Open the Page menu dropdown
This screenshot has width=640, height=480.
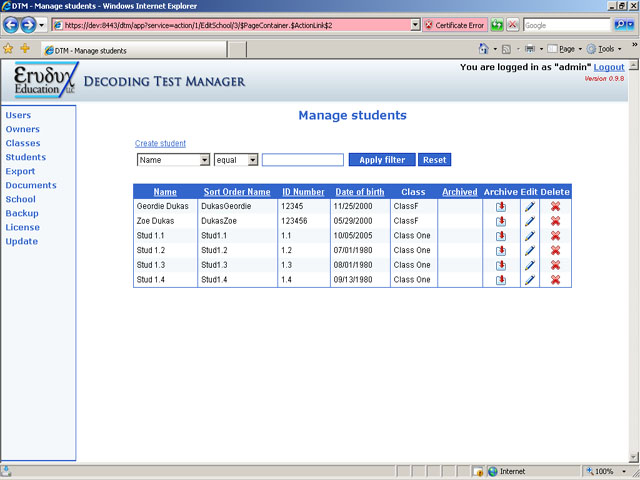tap(565, 49)
